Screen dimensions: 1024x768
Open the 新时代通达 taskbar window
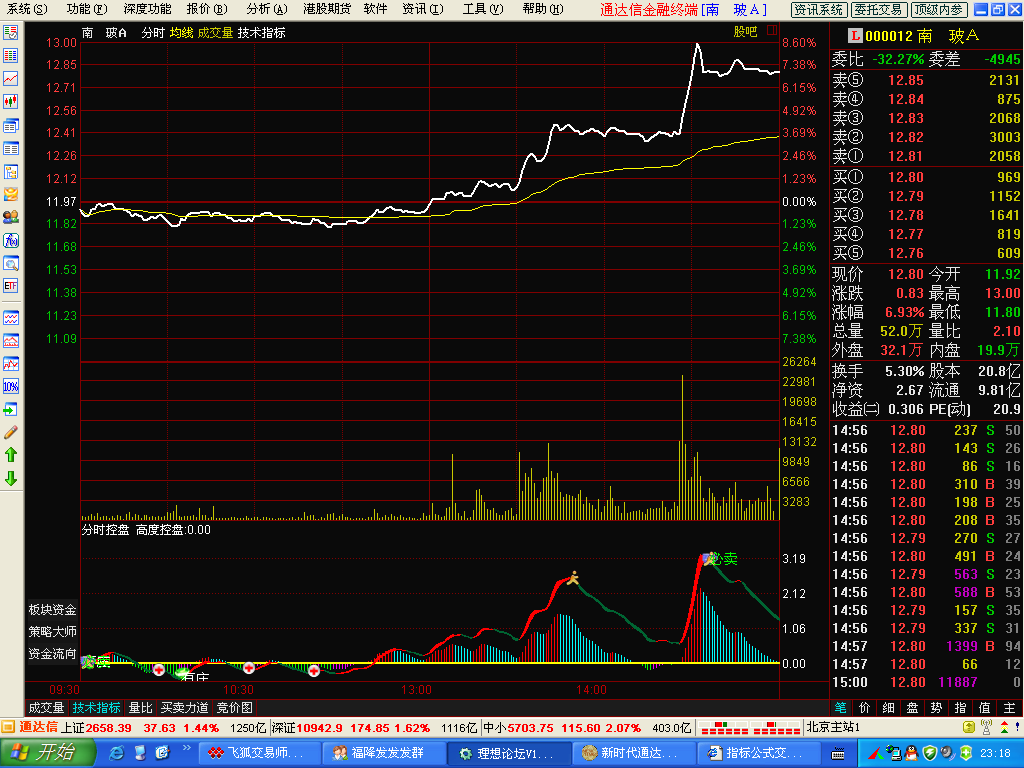(634, 753)
